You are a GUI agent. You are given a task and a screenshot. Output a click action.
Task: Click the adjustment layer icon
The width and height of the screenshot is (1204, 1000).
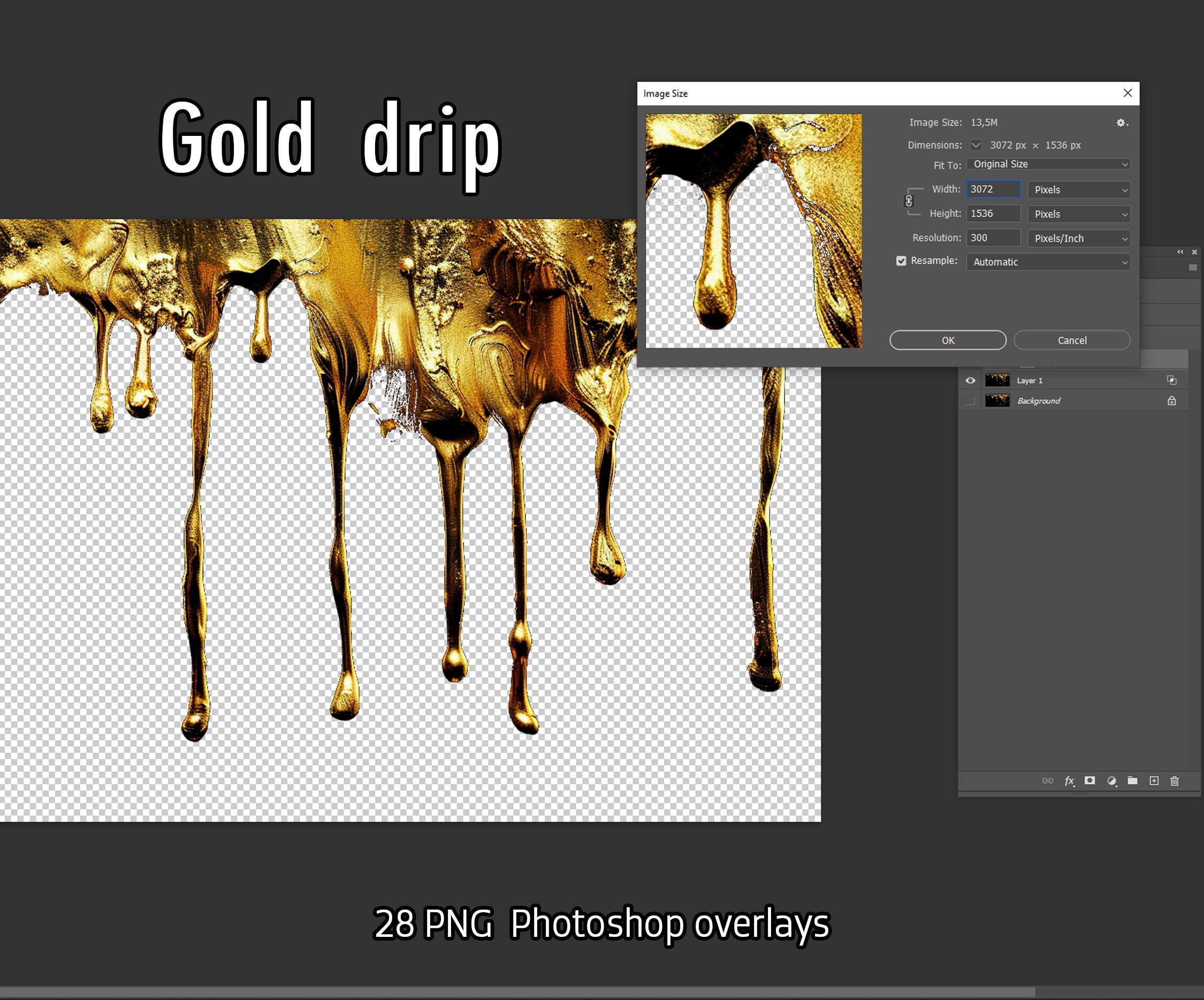click(1112, 781)
